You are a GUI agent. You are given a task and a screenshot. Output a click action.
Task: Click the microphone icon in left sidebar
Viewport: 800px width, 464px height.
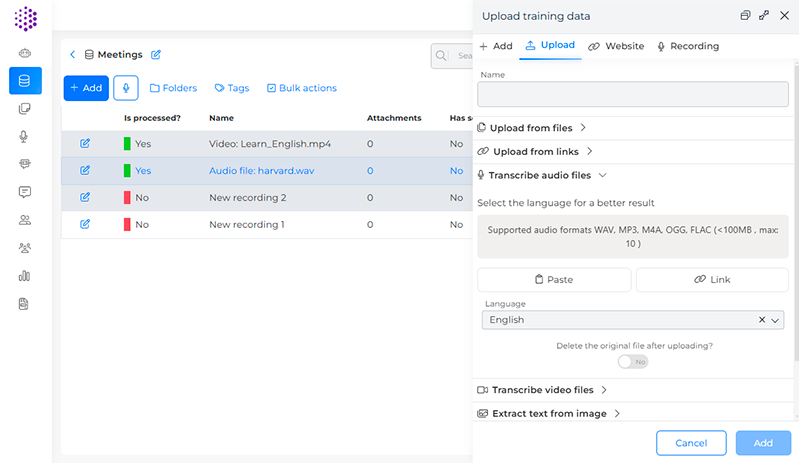(25, 136)
